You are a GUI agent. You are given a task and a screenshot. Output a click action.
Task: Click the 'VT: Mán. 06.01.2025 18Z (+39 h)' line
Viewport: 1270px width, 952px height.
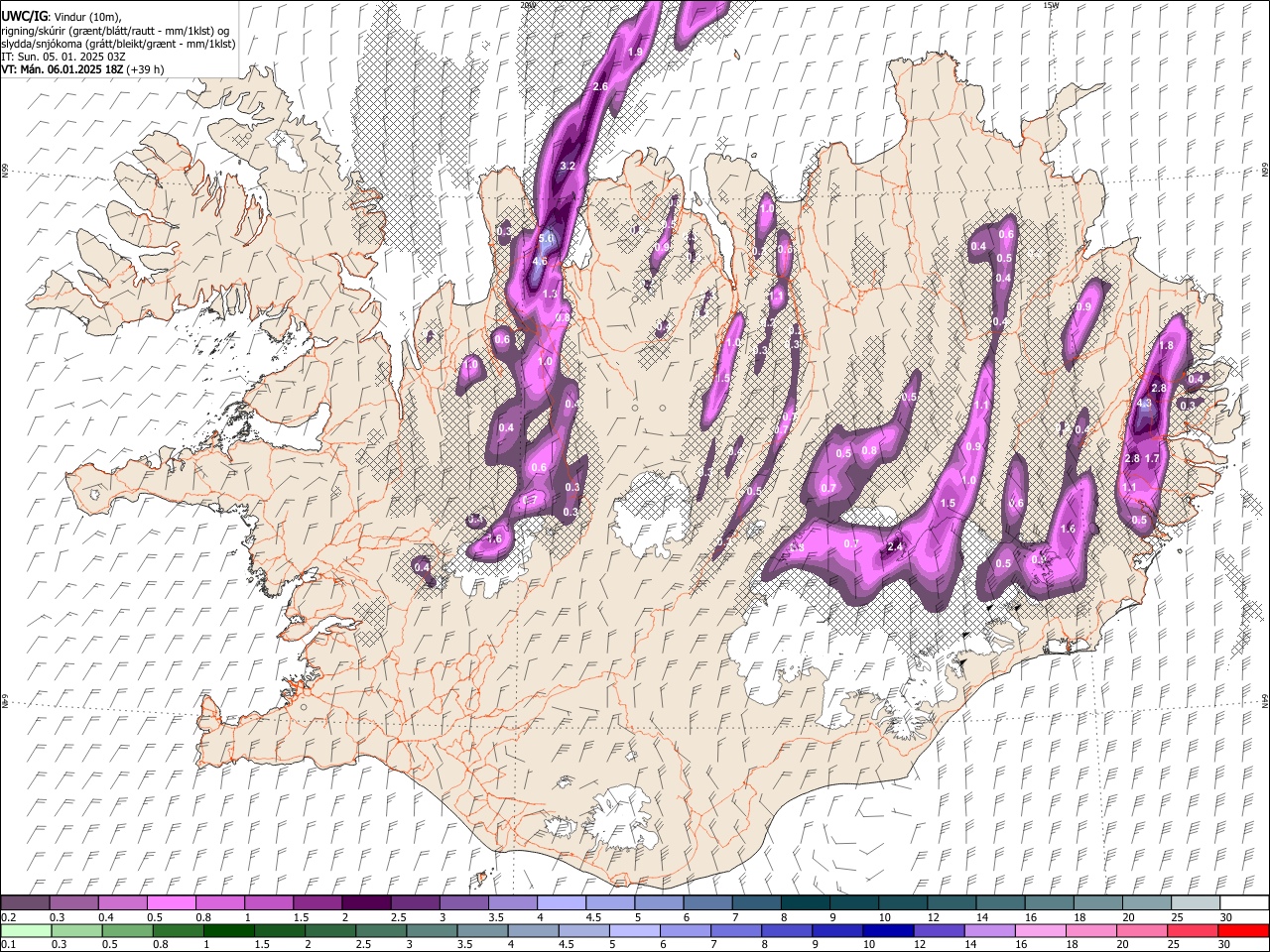point(83,69)
